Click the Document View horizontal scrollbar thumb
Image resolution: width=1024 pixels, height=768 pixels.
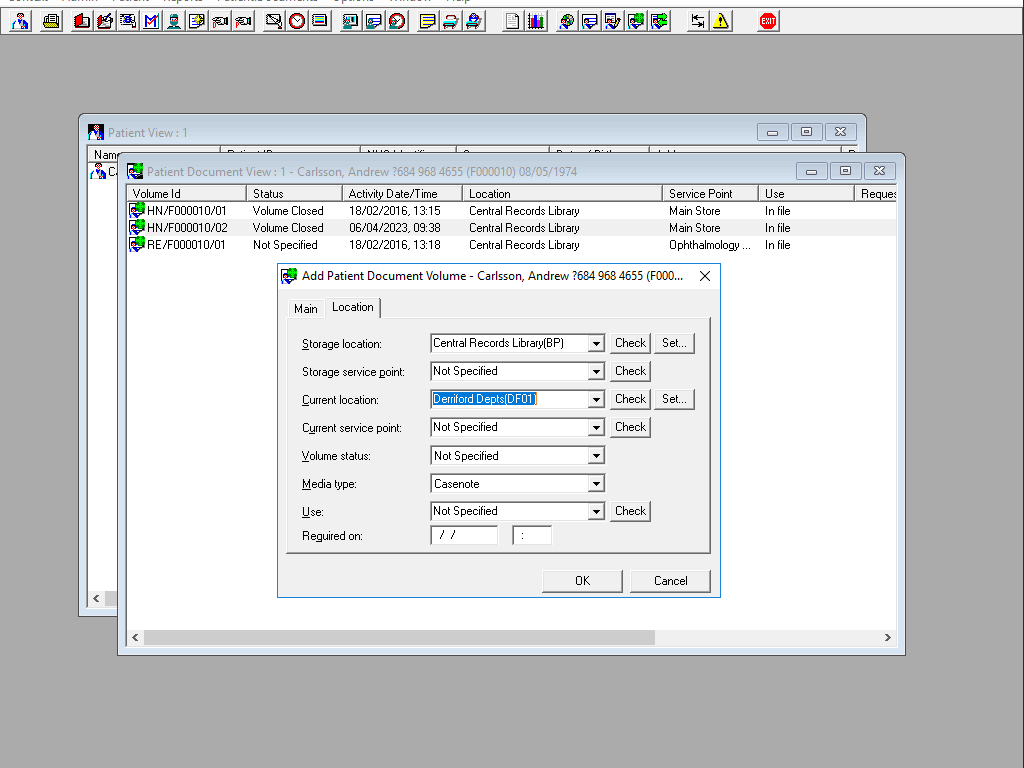[399, 637]
